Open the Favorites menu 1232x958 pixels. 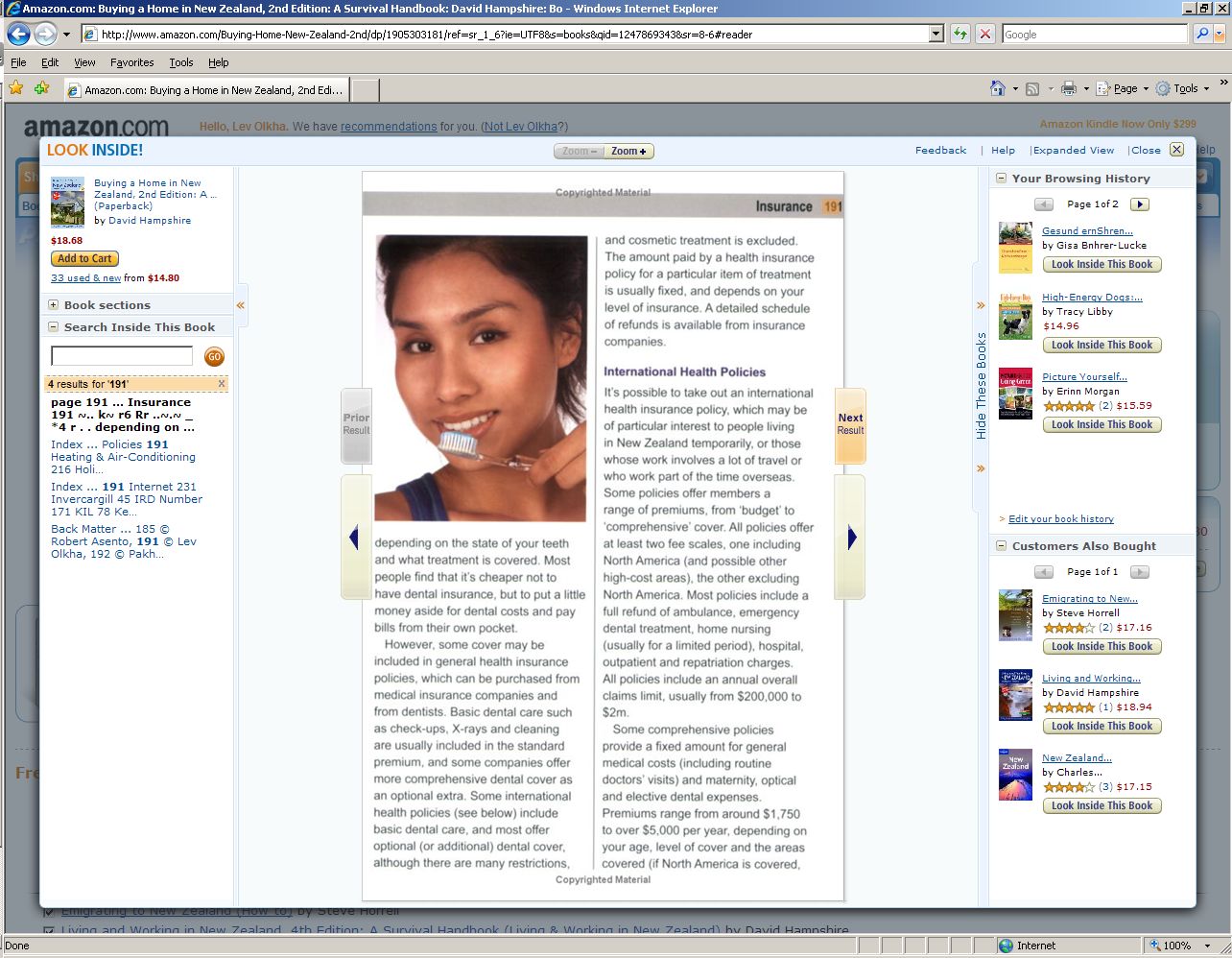132,62
